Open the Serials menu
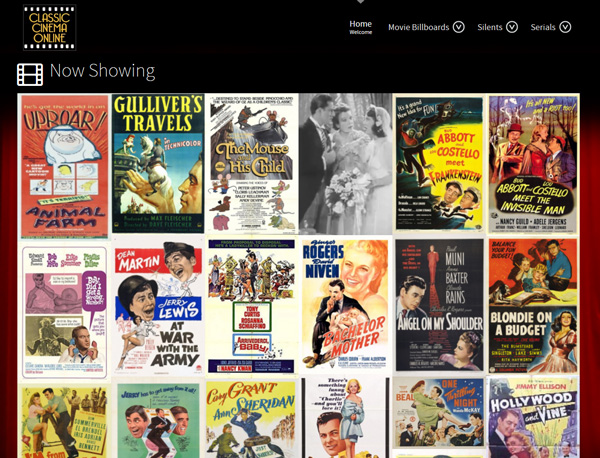 pos(543,27)
